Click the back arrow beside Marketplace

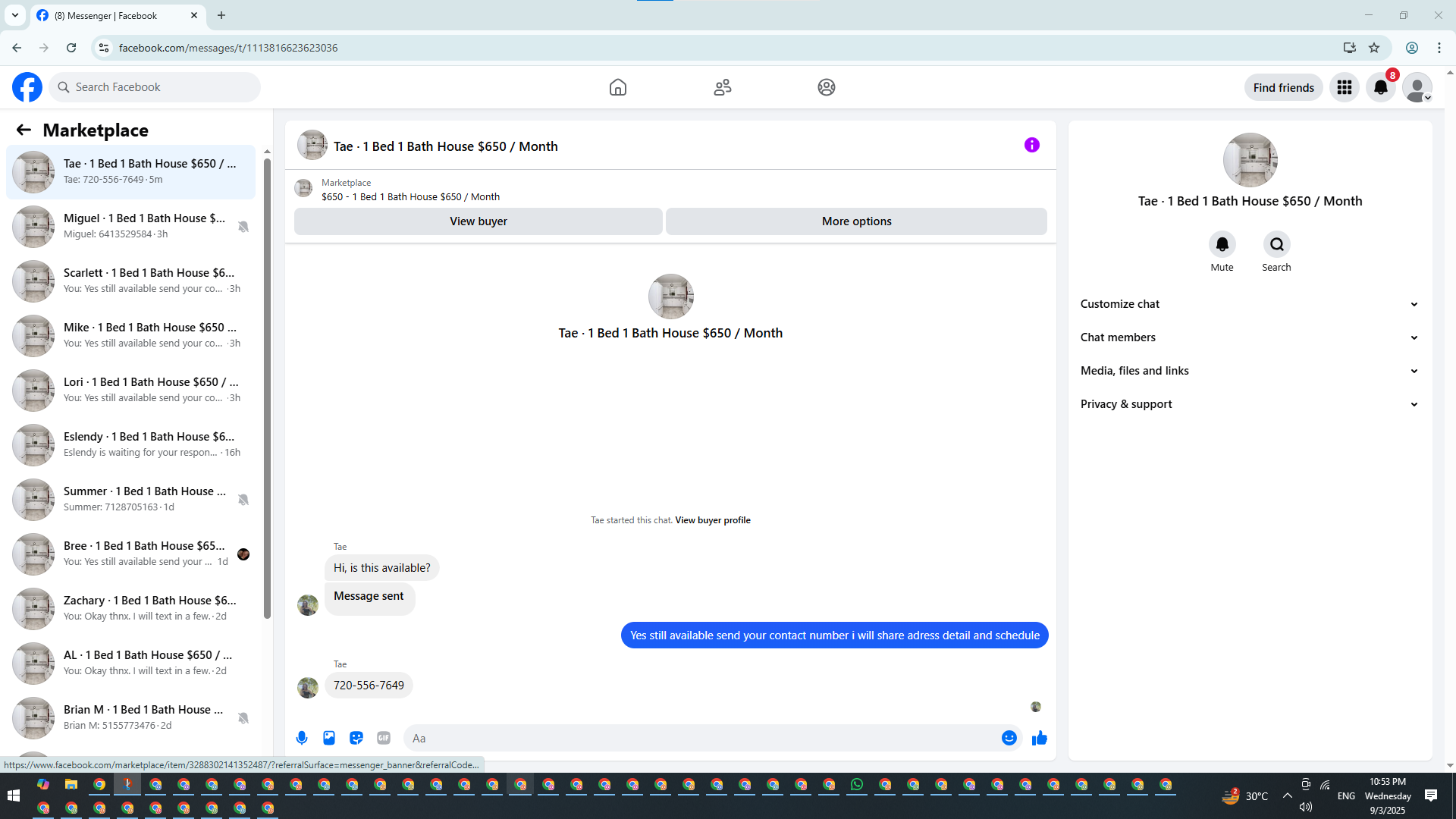[x=24, y=130]
